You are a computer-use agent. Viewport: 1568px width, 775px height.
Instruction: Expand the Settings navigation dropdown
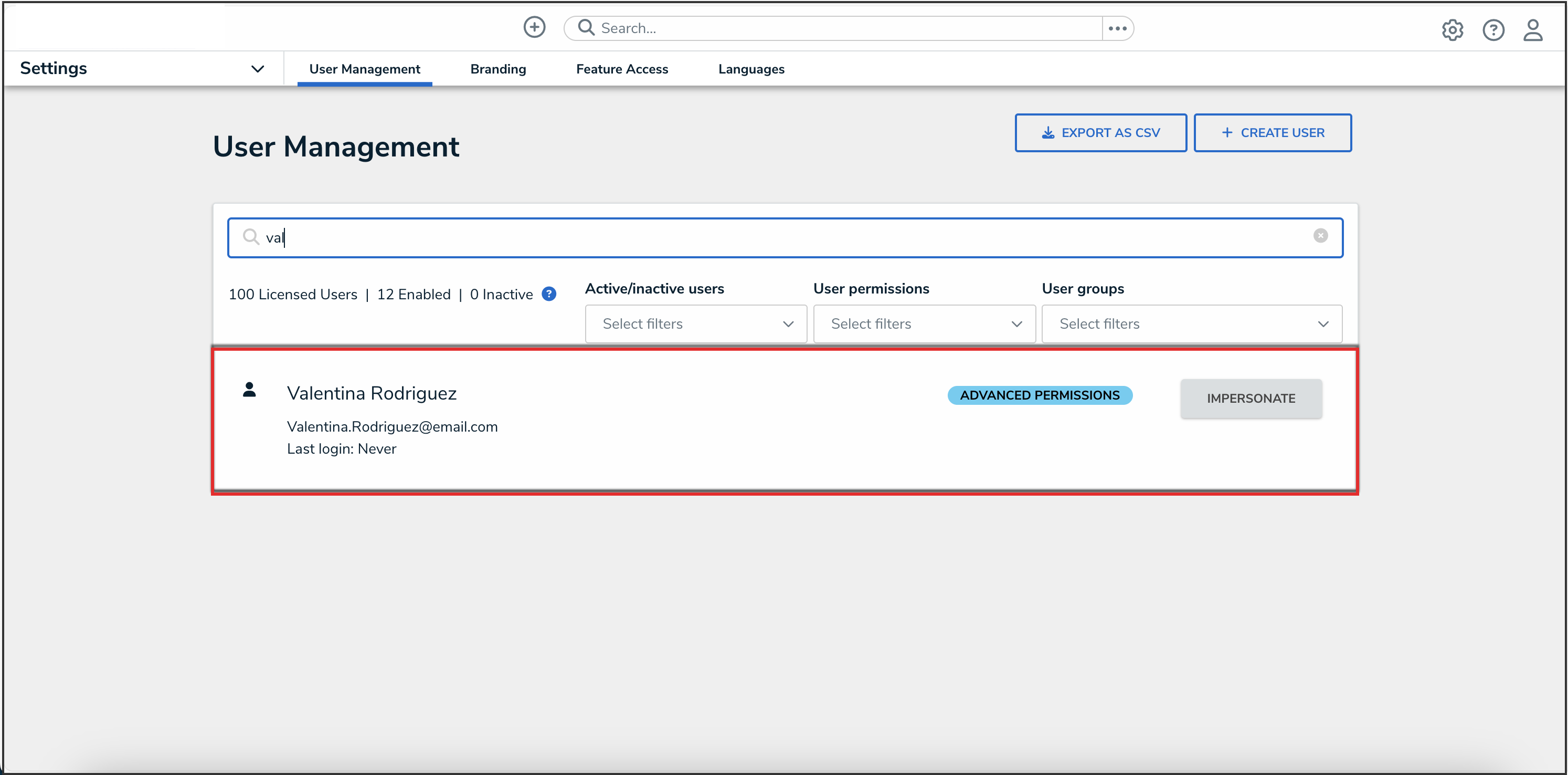(x=258, y=69)
